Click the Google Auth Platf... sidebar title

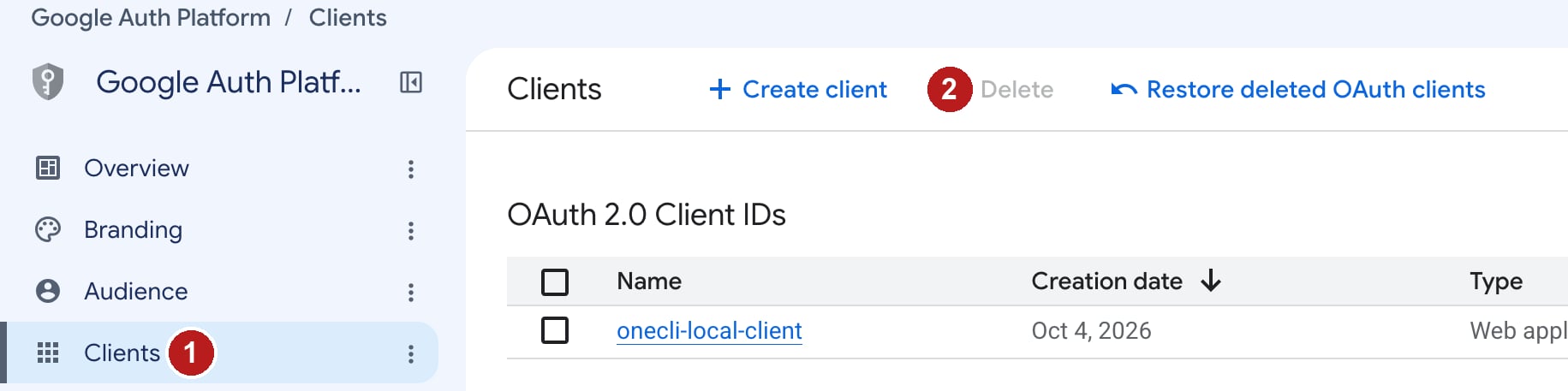[228, 82]
